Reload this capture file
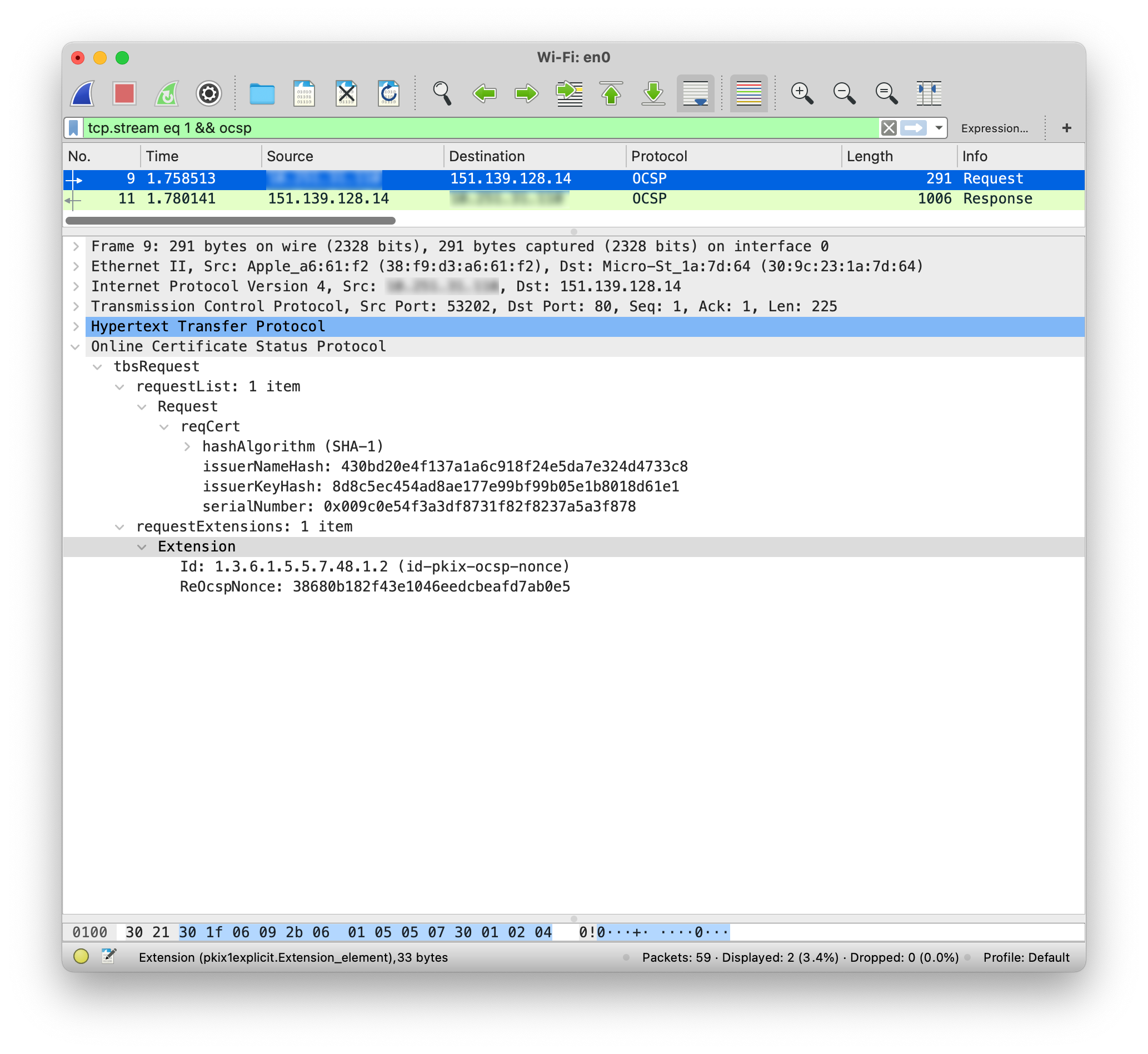 (389, 93)
